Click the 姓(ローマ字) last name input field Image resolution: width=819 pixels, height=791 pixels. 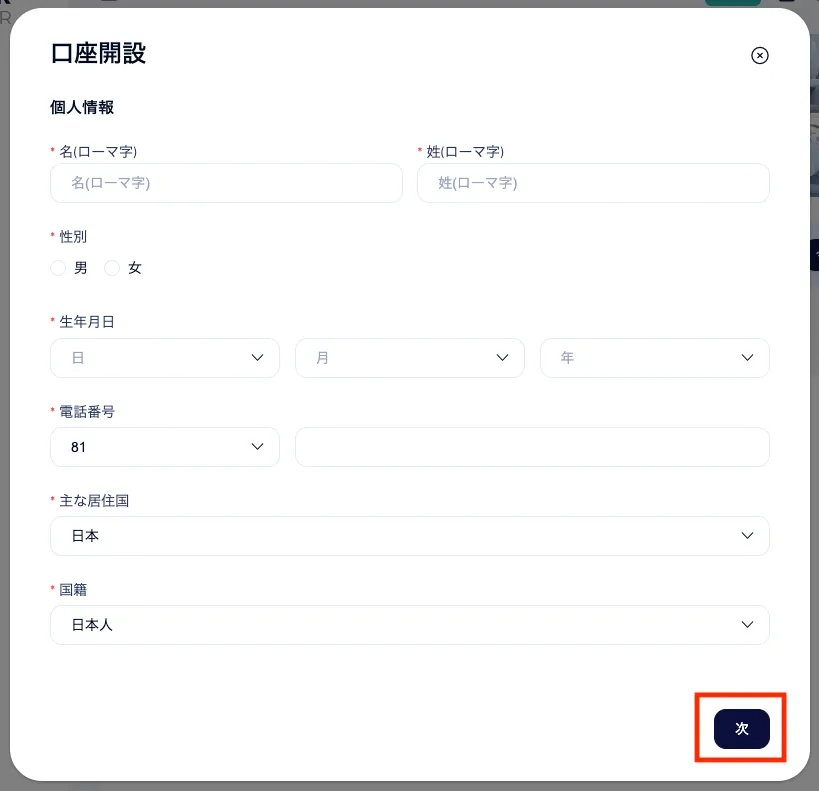(593, 183)
